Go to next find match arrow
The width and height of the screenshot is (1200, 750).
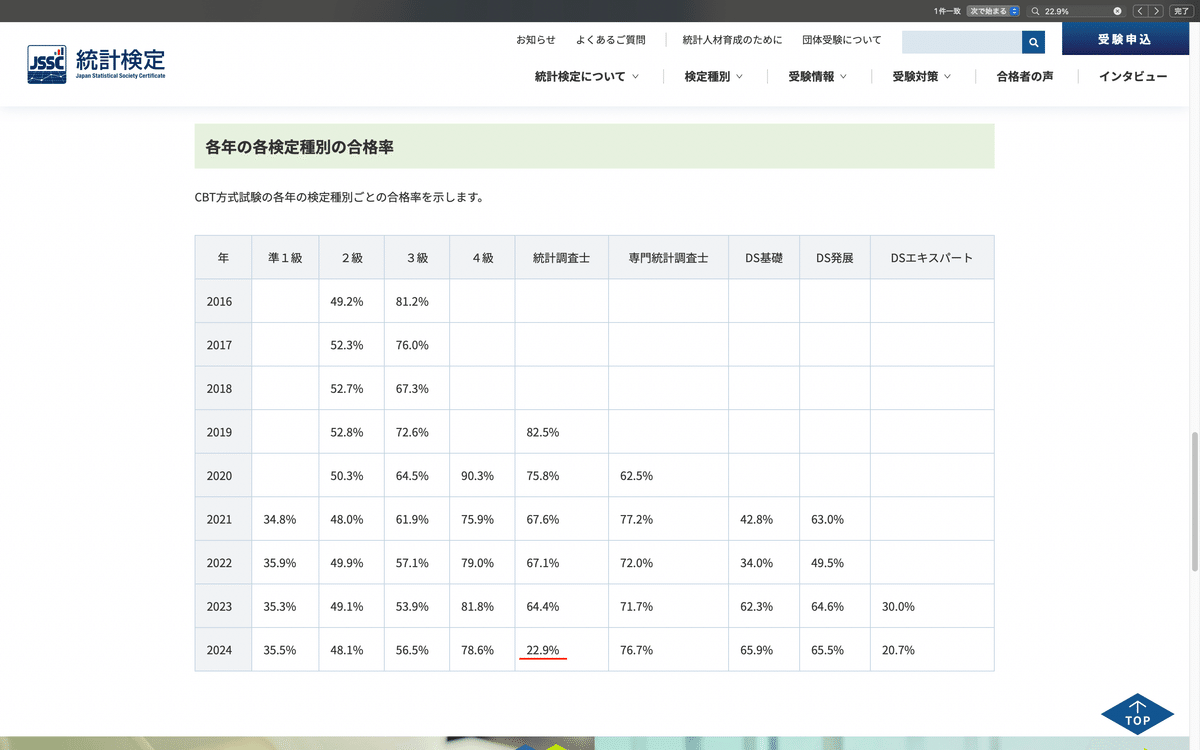1156,11
